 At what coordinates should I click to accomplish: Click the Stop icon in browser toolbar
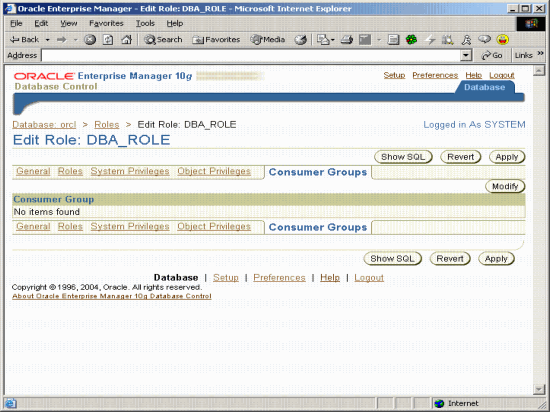coord(90,40)
